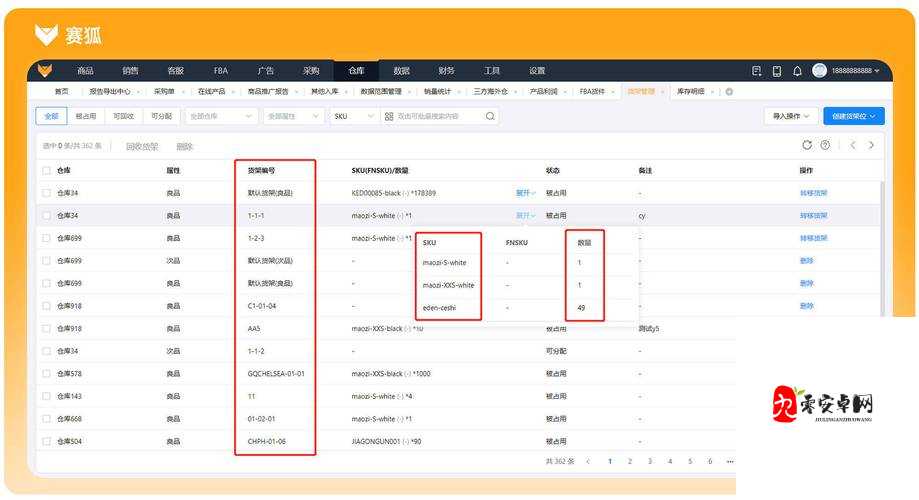Screen dimensions: 919x500
Task: Click the 可分配 status cell in the 1-1-2 row
Action: point(556,351)
